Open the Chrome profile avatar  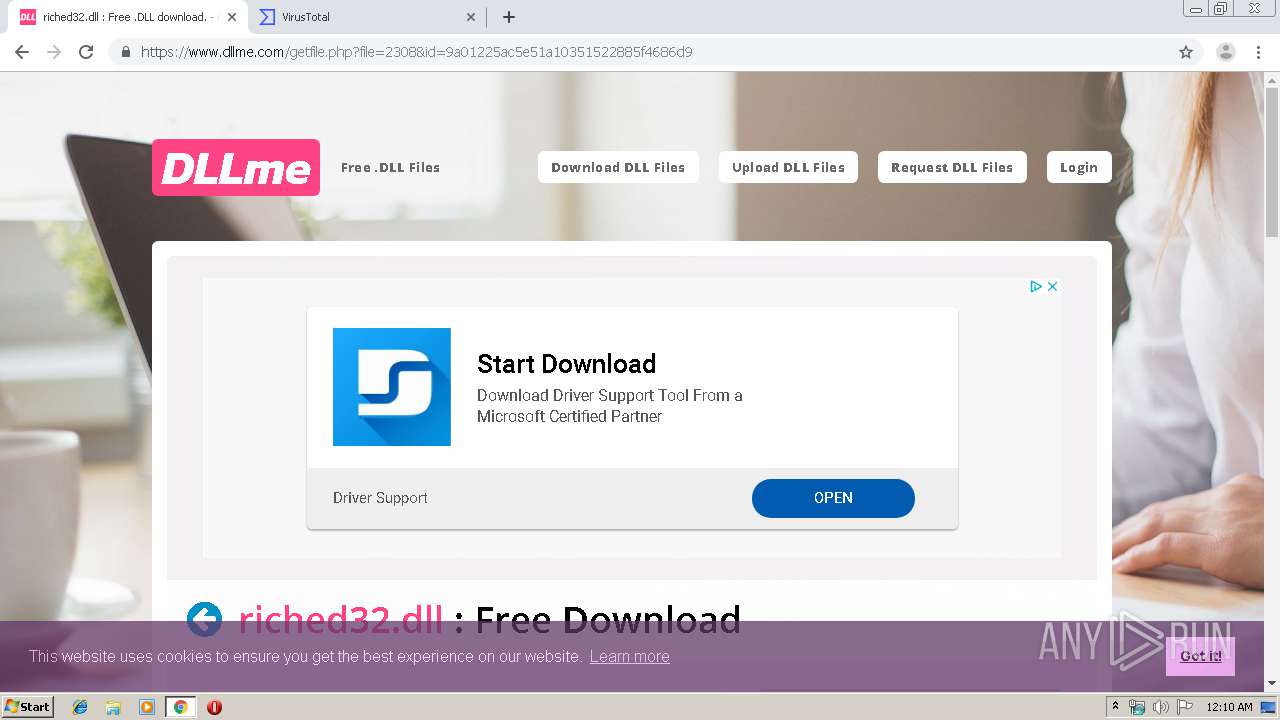point(1225,52)
